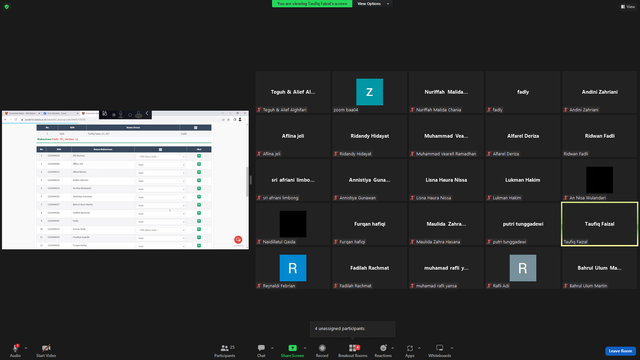Select Naidillatul Qaida's black profile picture
The image size is (640, 360).
293,224
